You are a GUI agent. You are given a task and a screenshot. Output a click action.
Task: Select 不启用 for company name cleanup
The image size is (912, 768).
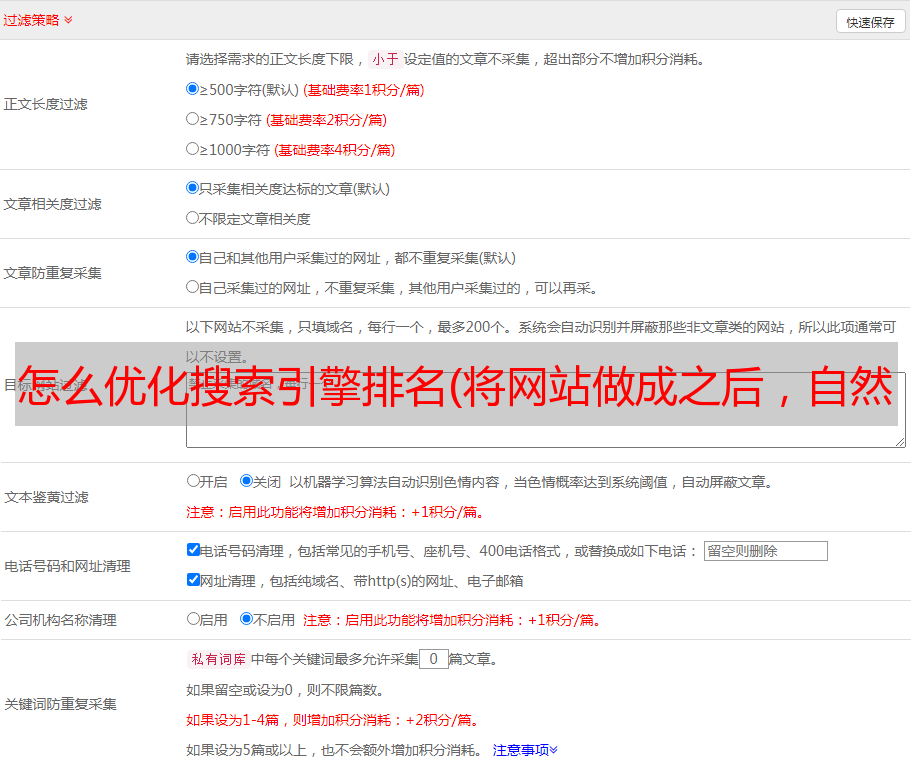tap(246, 619)
